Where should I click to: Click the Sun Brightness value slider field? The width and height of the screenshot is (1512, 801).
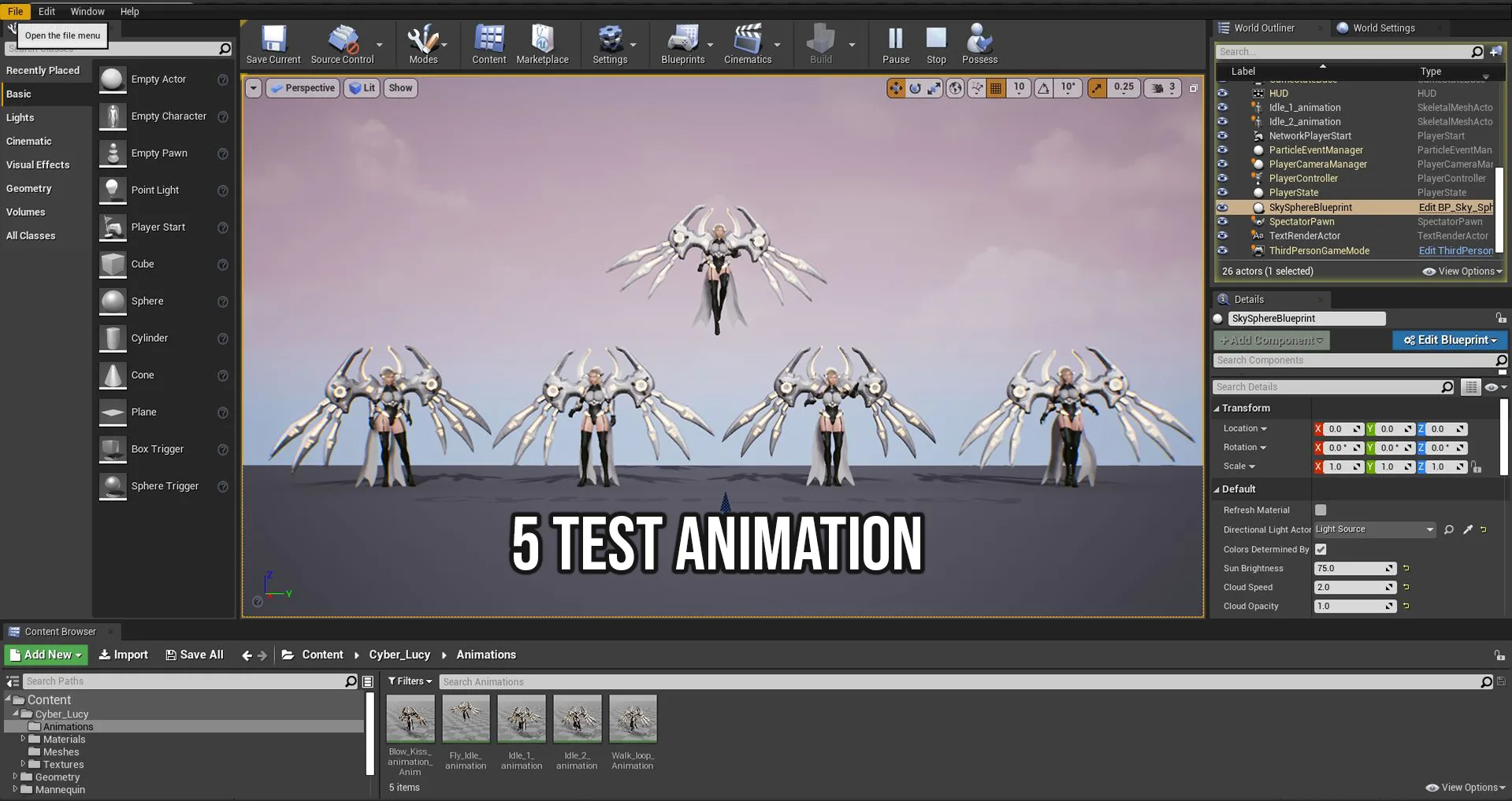click(1354, 568)
